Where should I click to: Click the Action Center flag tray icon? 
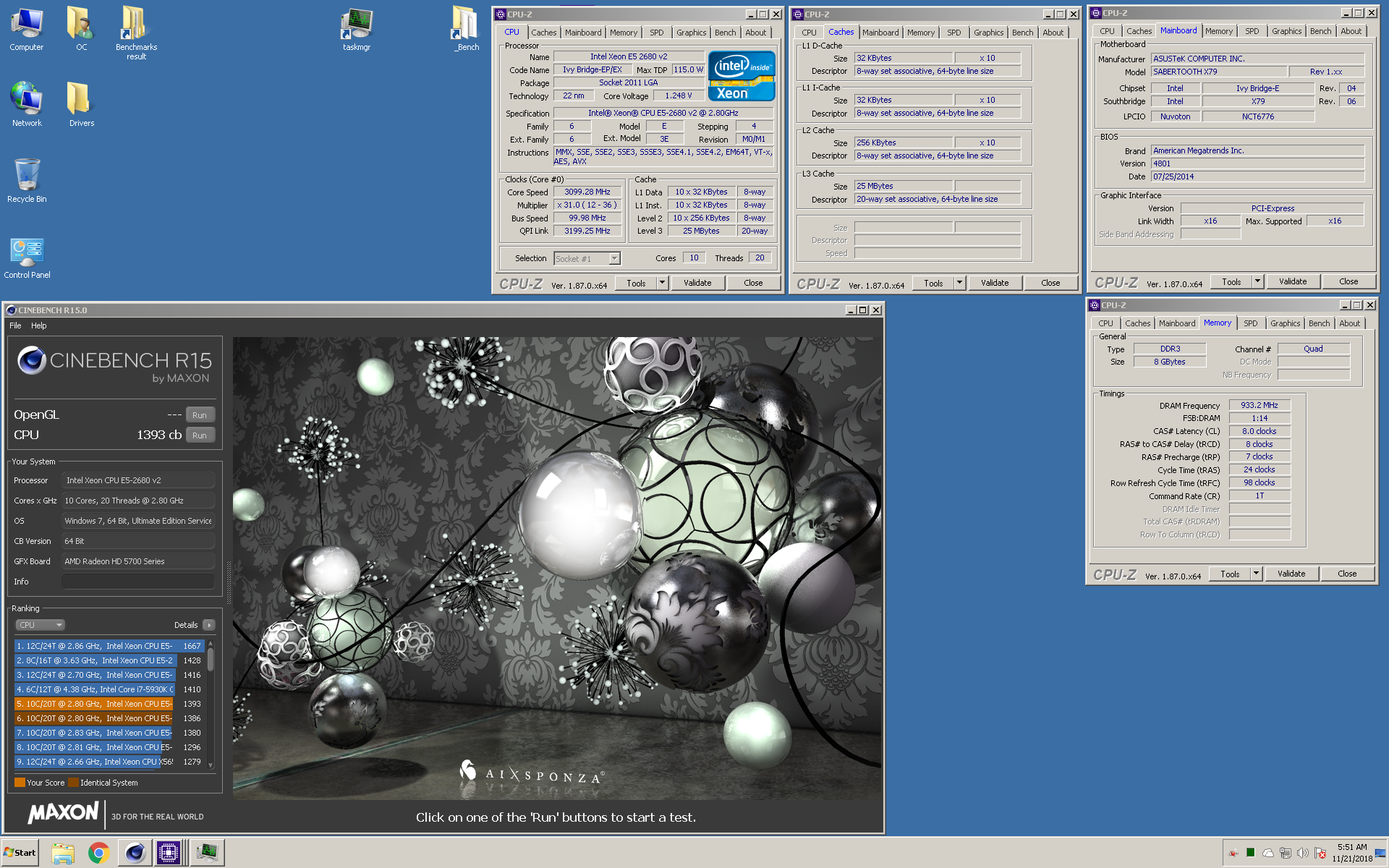tap(1320, 853)
